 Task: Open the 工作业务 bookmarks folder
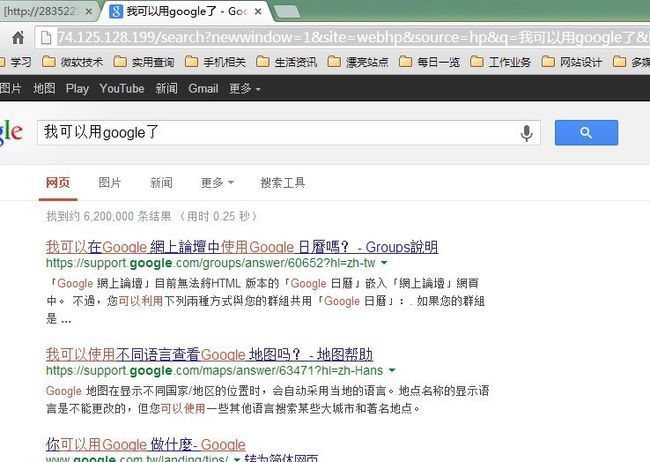[500, 62]
